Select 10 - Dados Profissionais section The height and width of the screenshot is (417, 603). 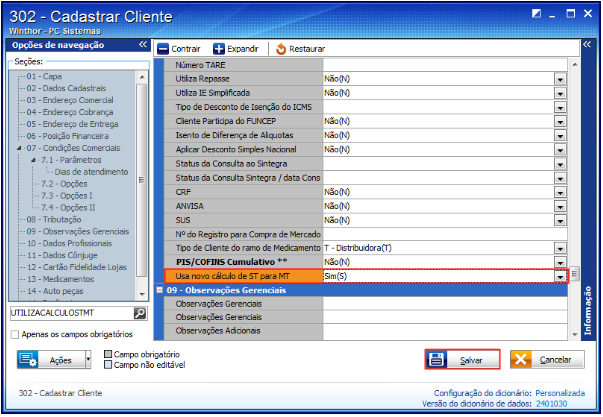click(69, 244)
